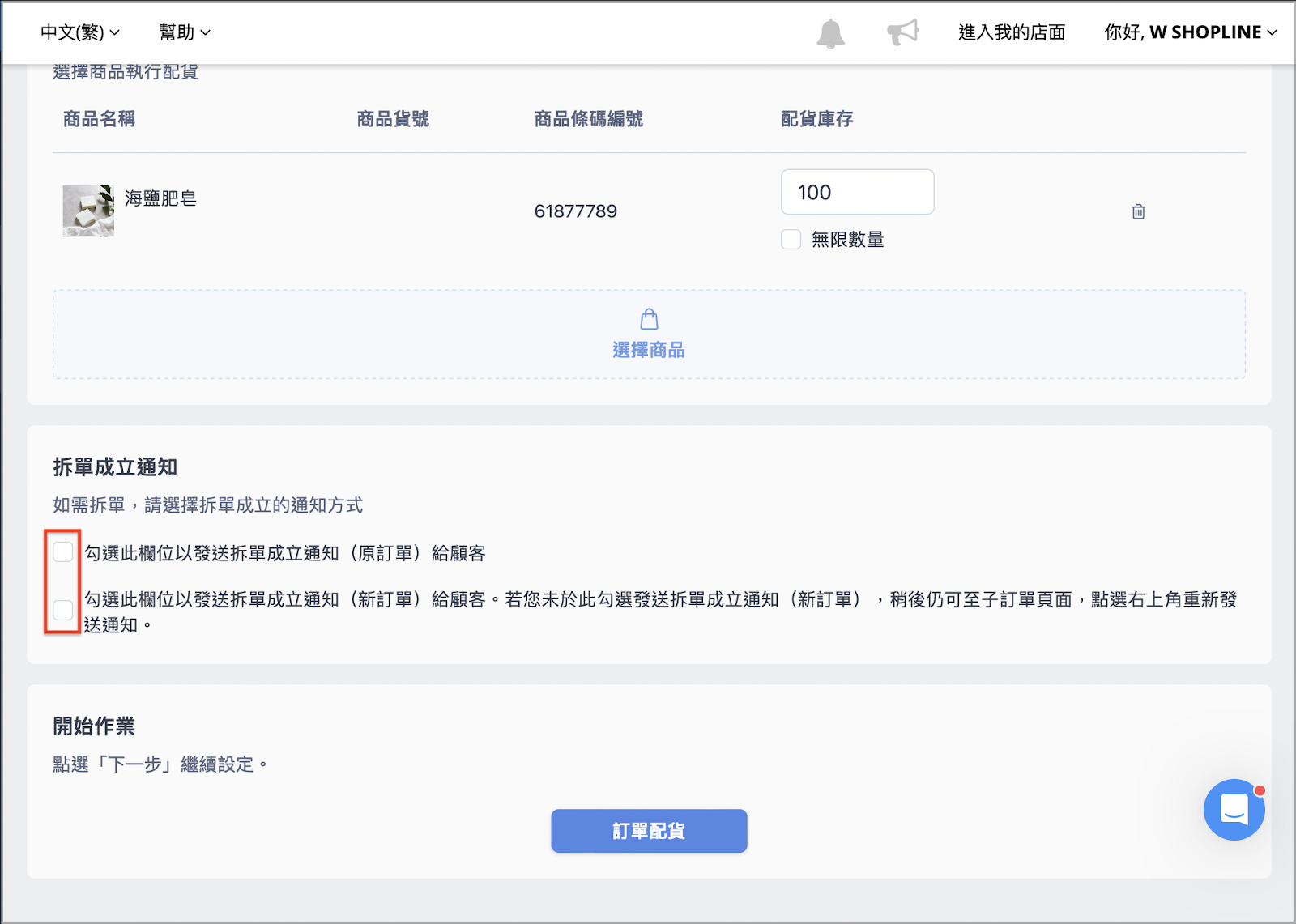The height and width of the screenshot is (924, 1296).
Task: Open the 中文(繁) language dropdown
Action: (x=80, y=32)
